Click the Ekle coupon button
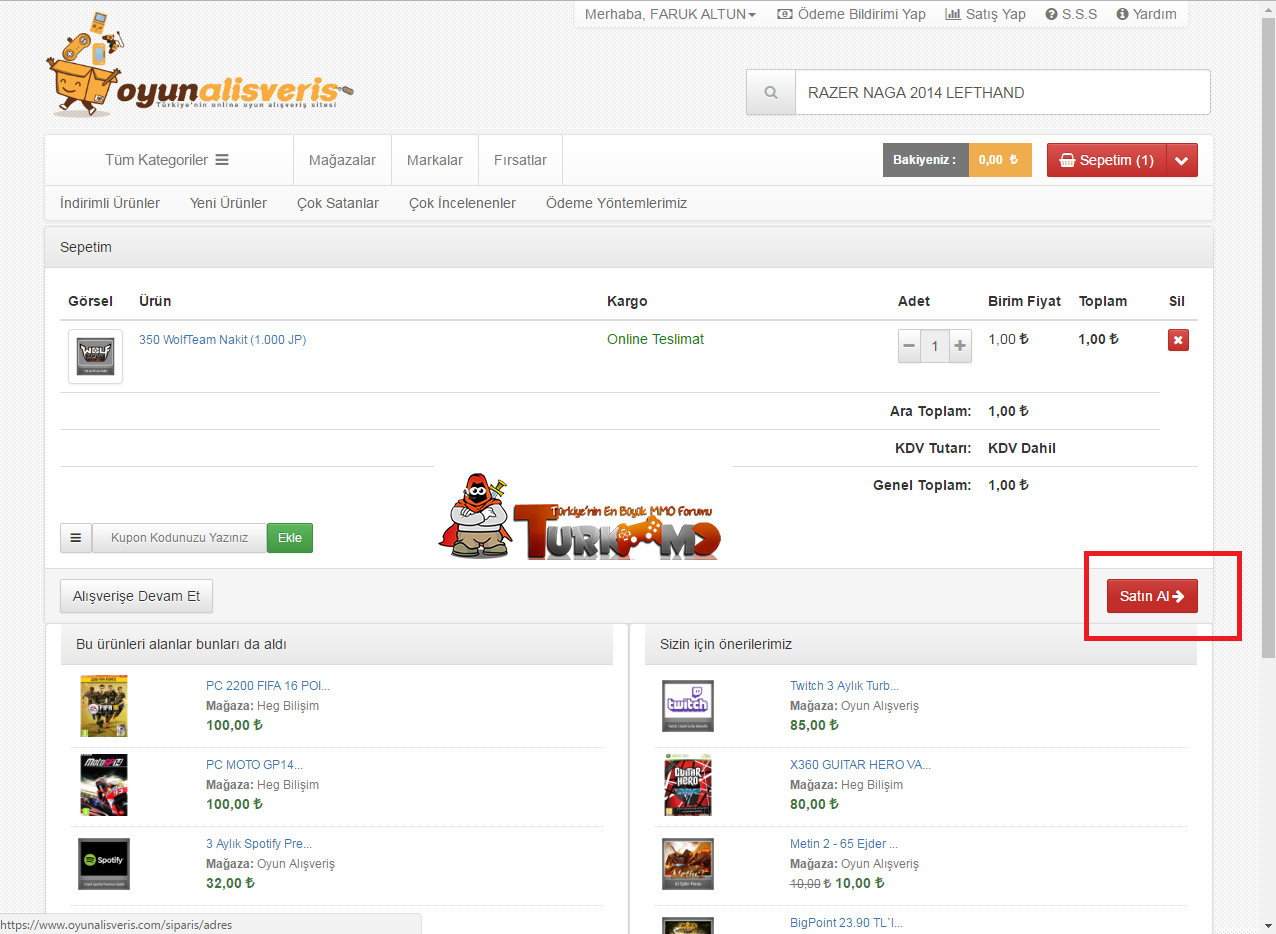This screenshot has height=934, width=1276. [290, 538]
